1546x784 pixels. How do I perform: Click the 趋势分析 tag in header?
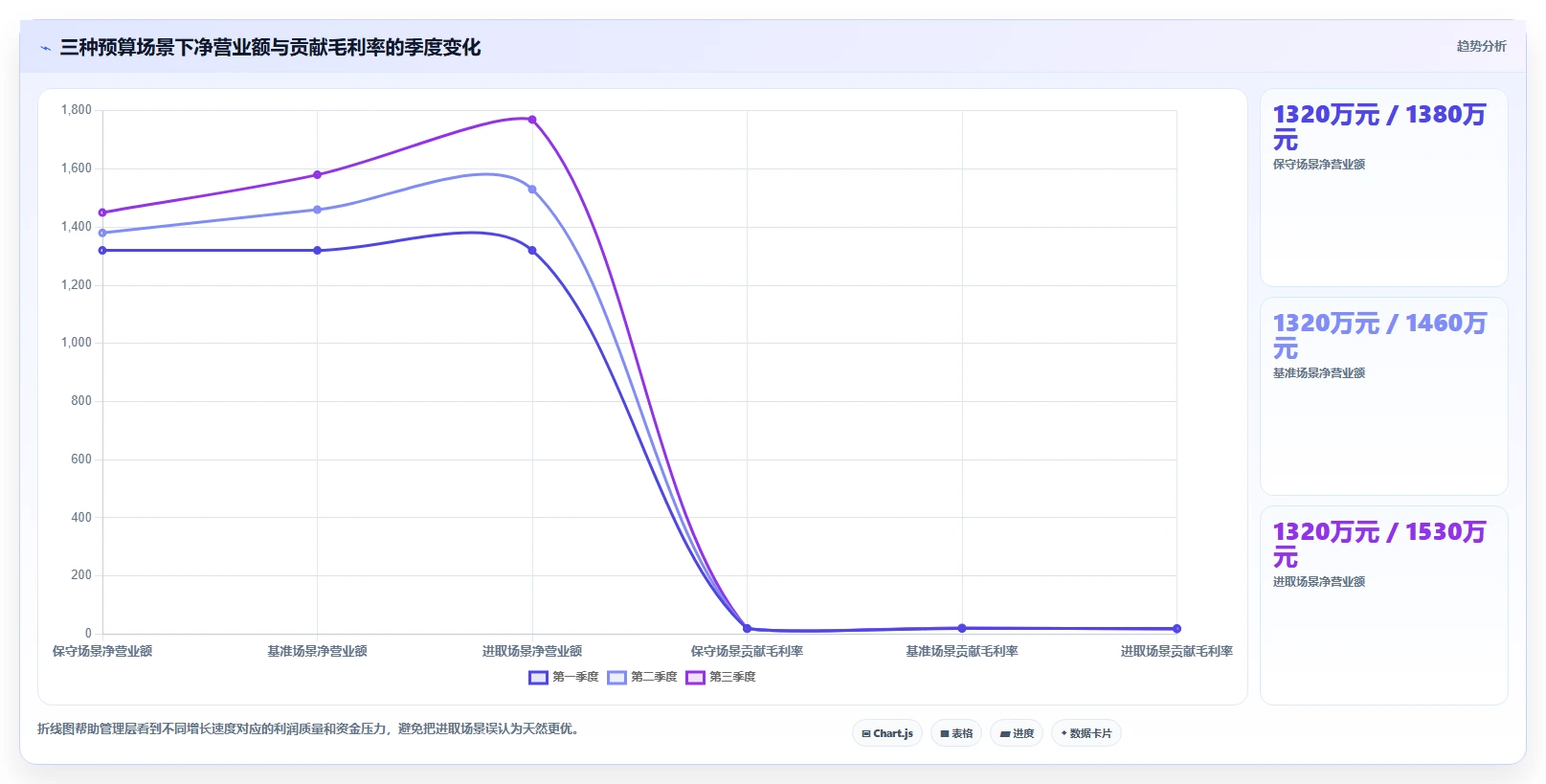1481,46
